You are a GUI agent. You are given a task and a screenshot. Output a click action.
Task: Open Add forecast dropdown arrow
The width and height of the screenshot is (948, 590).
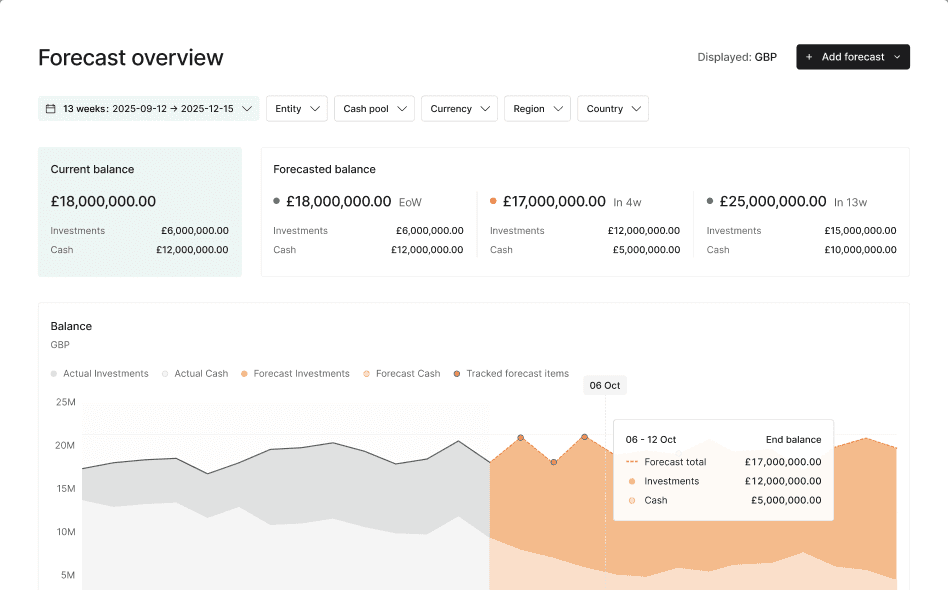(x=897, y=57)
